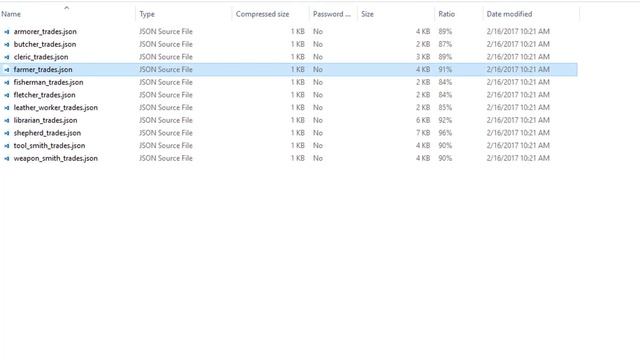Image resolution: width=640 pixels, height=360 pixels.
Task: Select file name shepherd_trades.json
Action: [47, 133]
